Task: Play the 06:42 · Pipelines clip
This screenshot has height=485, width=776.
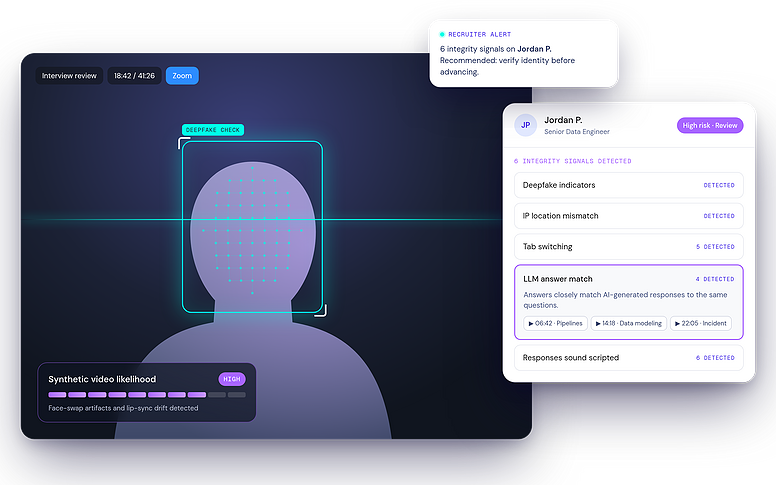Action: click(555, 323)
